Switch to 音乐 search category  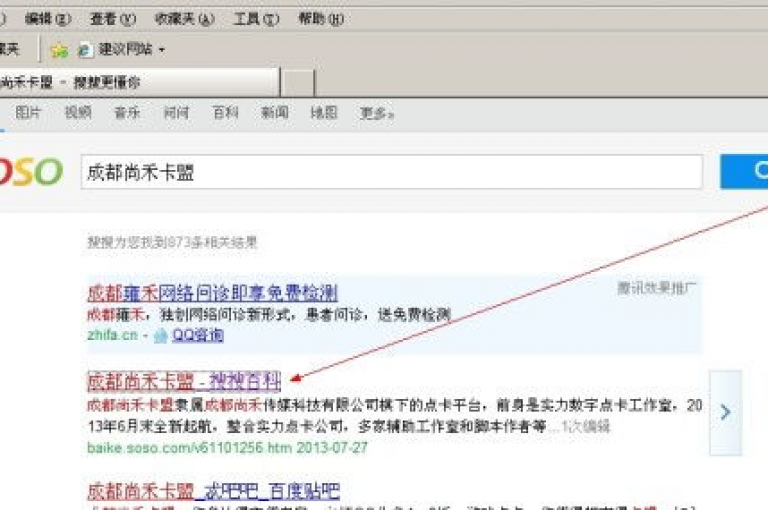coord(127,113)
